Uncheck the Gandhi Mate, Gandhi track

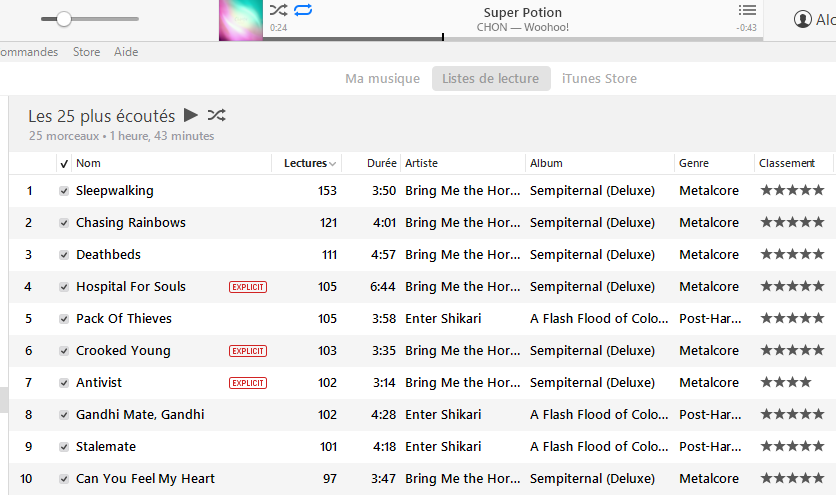click(64, 415)
